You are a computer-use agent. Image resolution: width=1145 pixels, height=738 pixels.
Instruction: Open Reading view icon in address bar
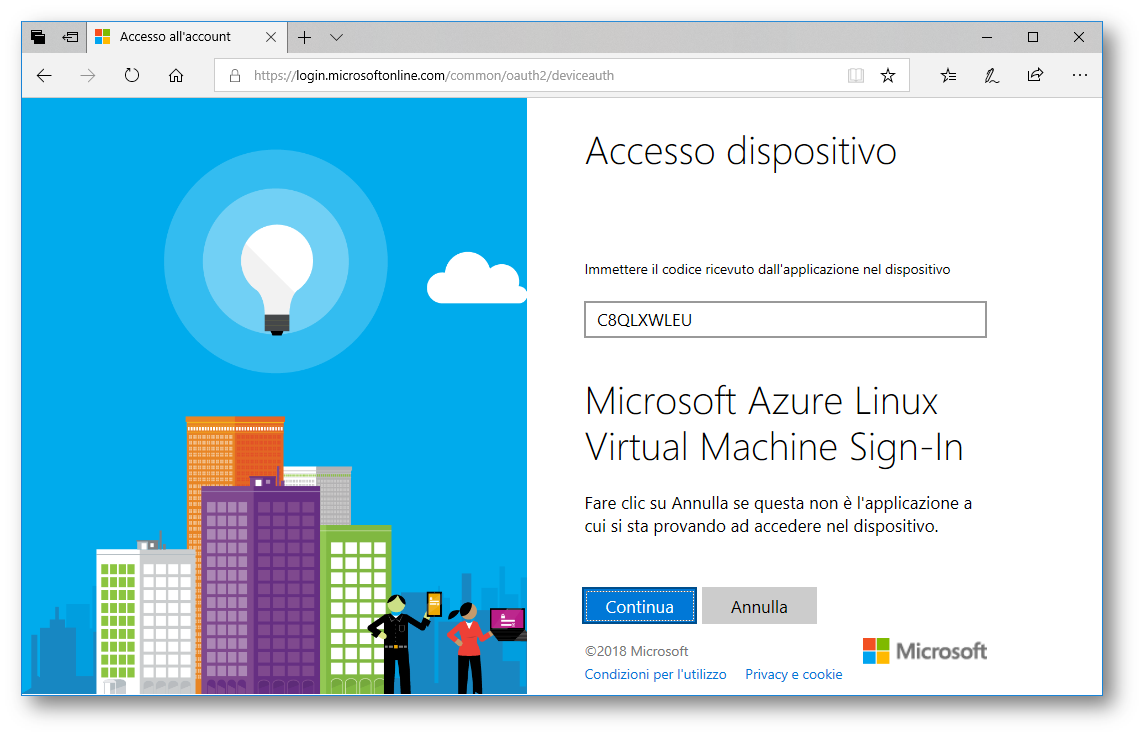[856, 75]
